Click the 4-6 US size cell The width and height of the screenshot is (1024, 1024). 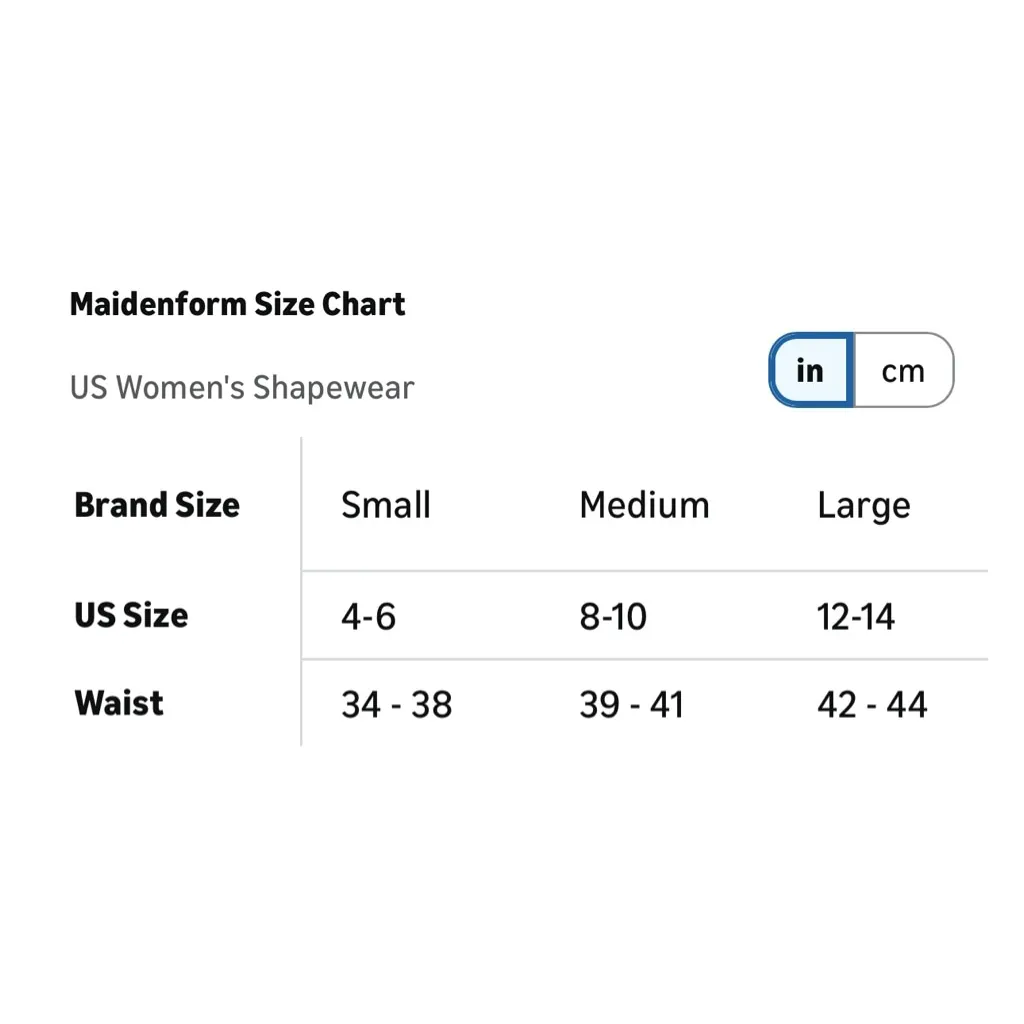coord(369,616)
